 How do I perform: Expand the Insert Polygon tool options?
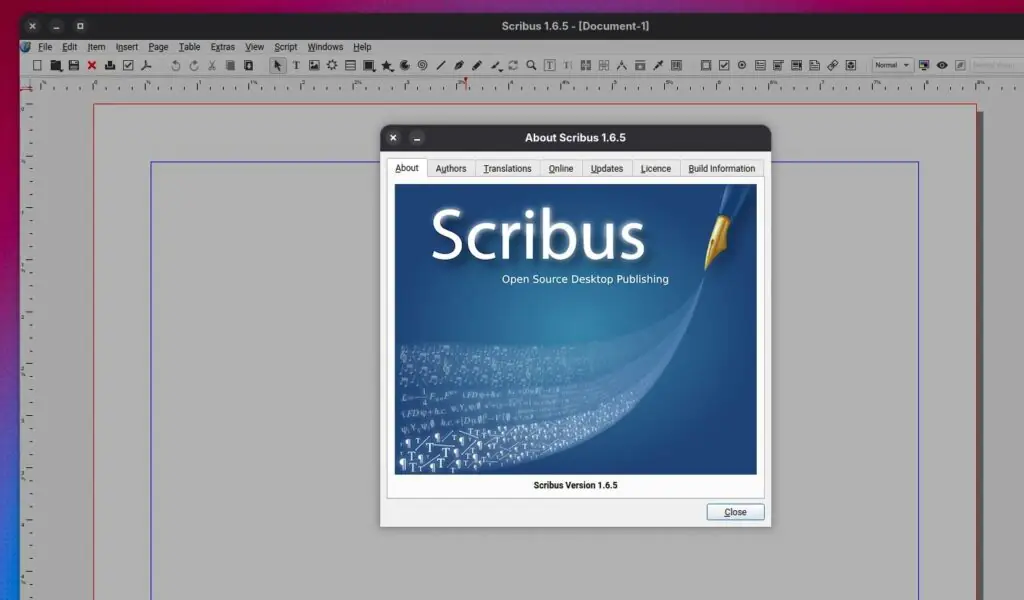pyautogui.click(x=391, y=68)
